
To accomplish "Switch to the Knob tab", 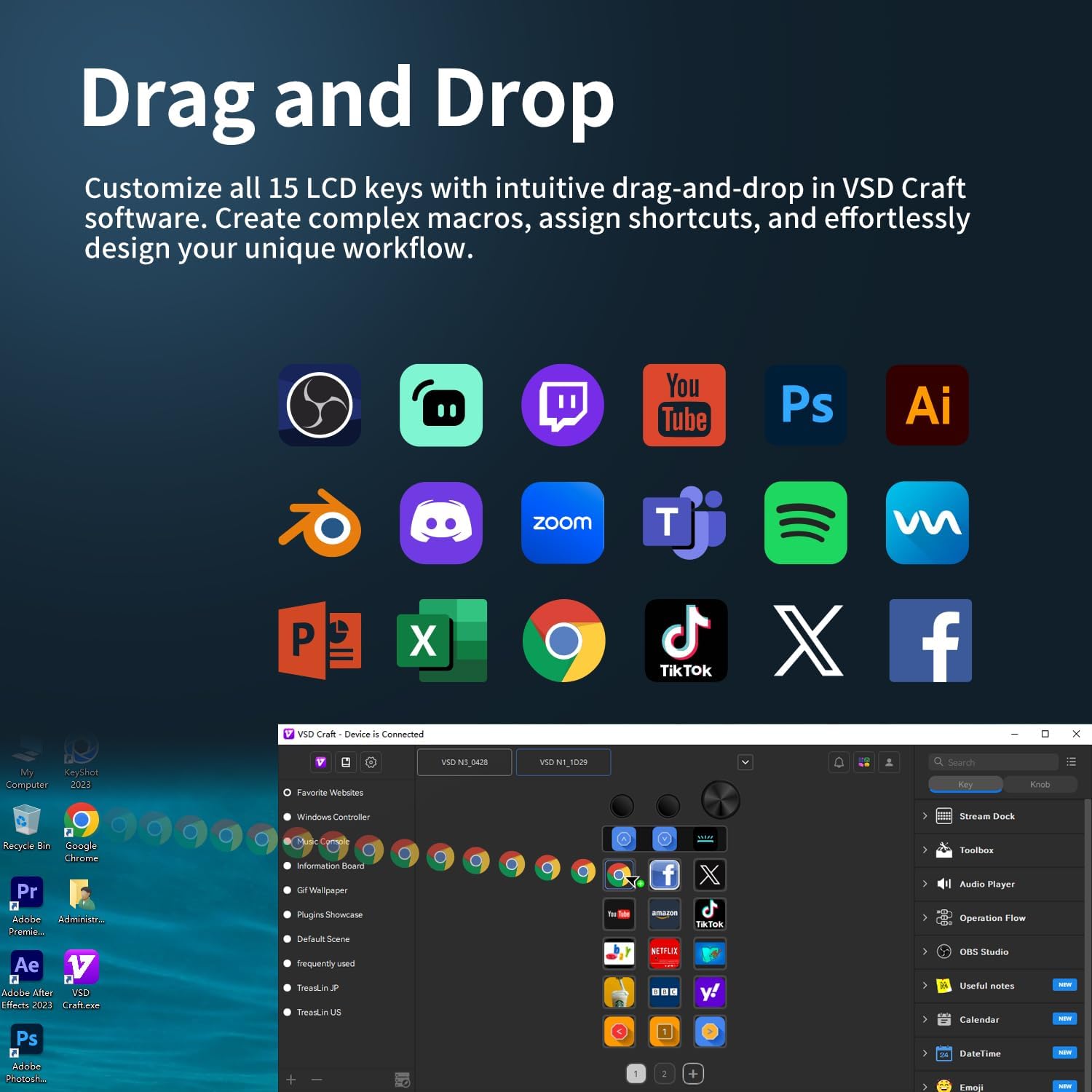I will coord(1040,784).
